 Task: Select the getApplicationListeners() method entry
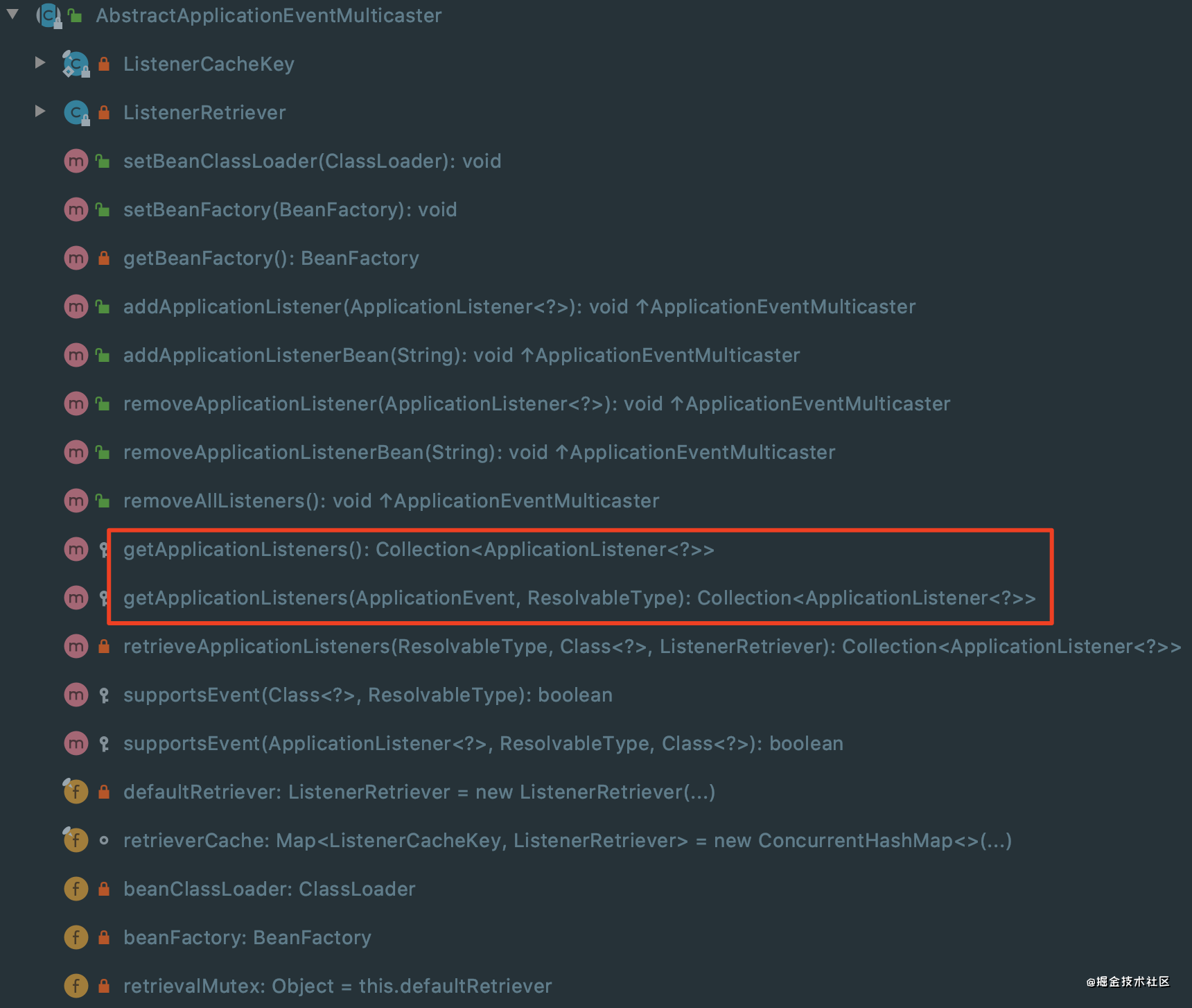(x=419, y=548)
